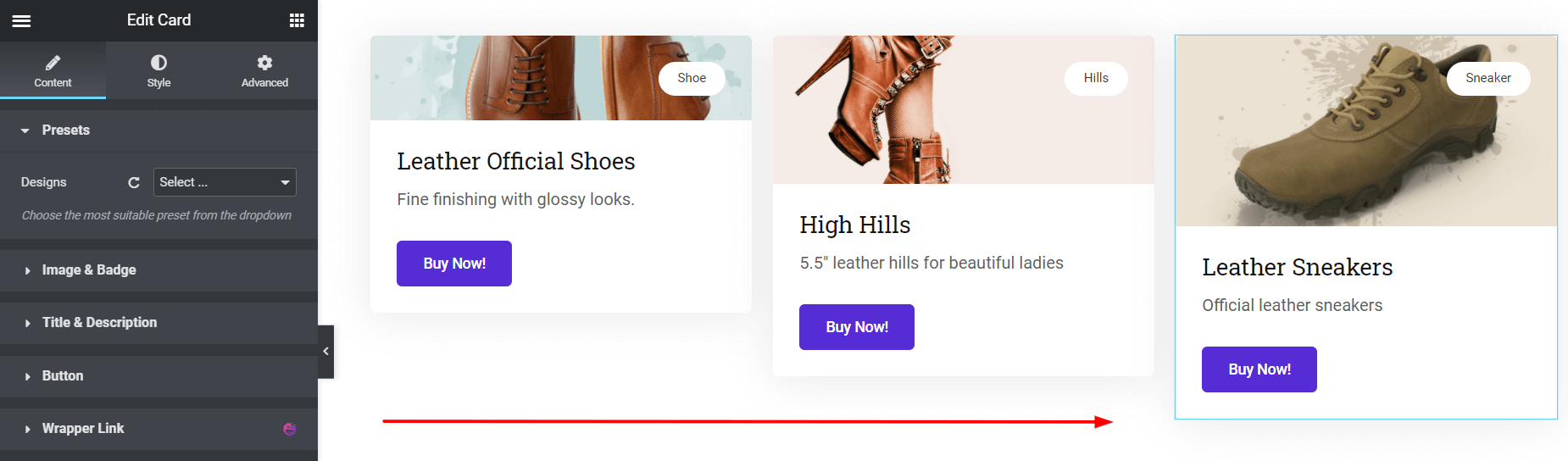Click the Leather Official Shoes title
The image size is (1568, 461).
(516, 161)
